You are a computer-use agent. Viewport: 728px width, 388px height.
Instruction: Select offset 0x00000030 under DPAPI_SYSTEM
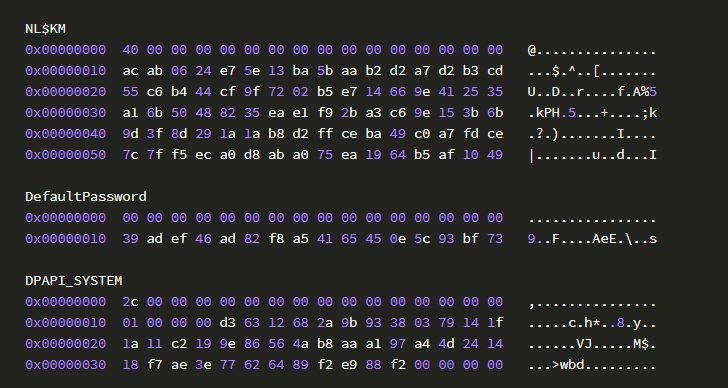click(x=65, y=365)
